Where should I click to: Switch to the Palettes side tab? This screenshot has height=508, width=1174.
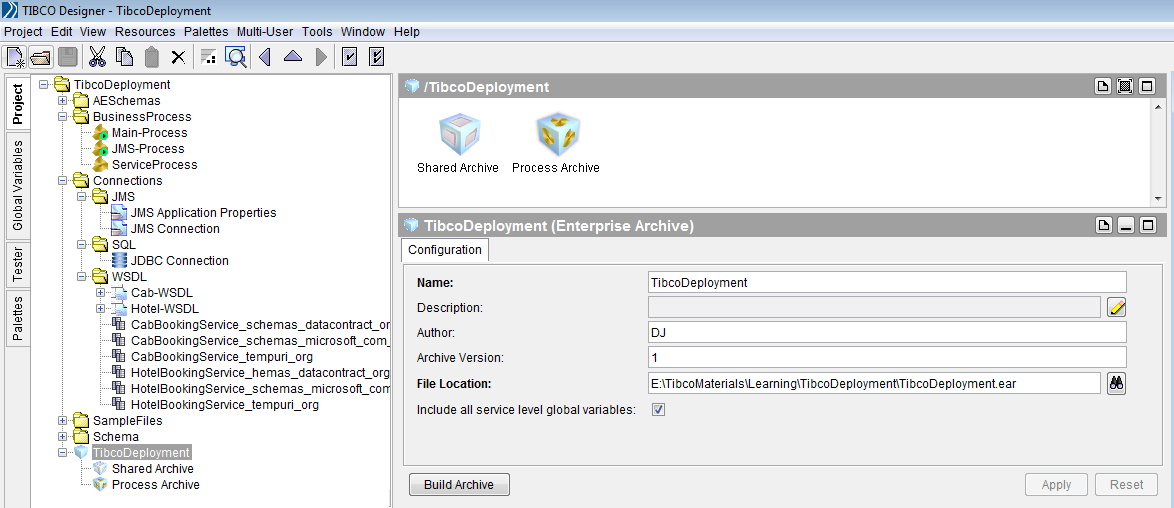click(18, 318)
